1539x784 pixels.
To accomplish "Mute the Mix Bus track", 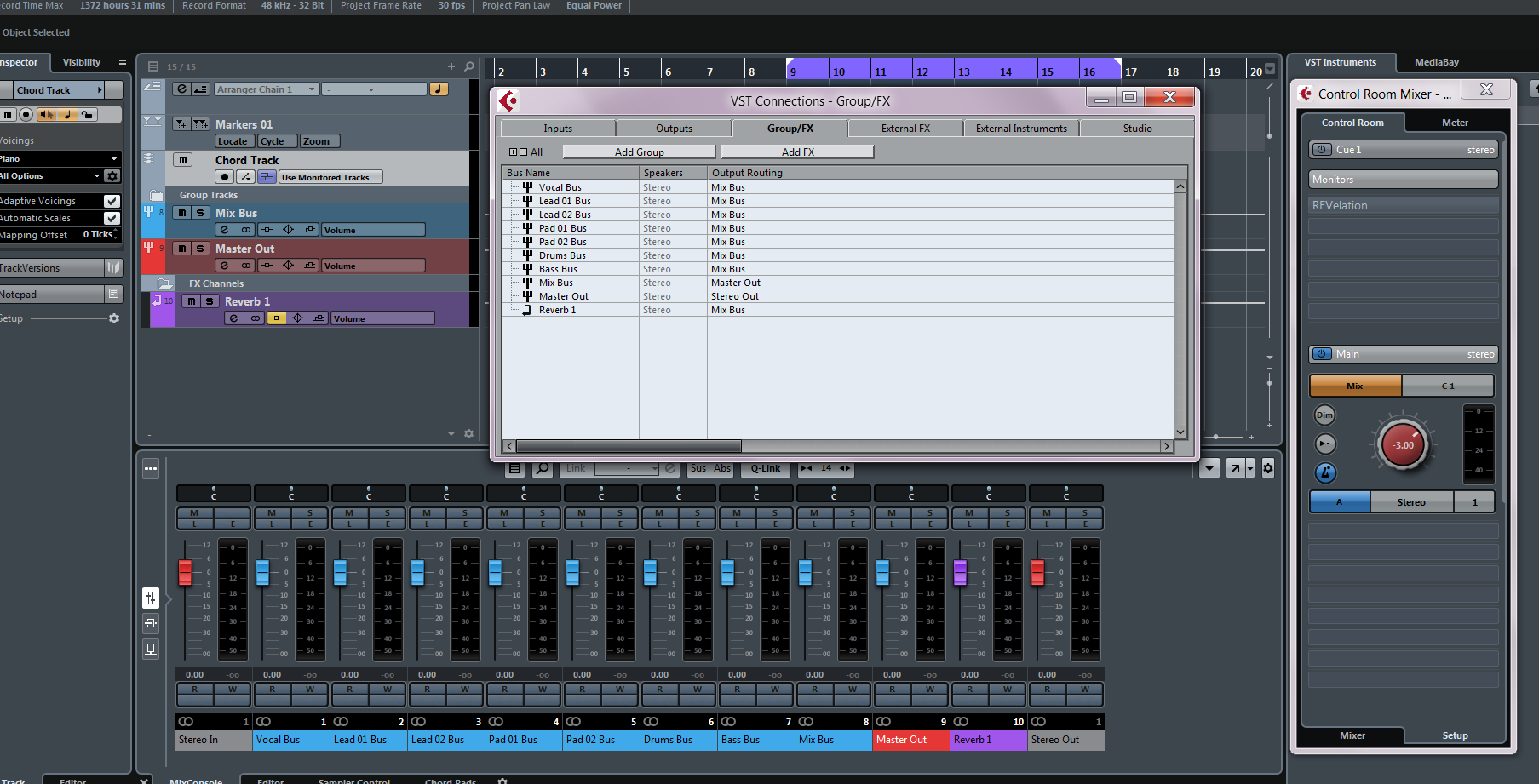I will [182, 213].
